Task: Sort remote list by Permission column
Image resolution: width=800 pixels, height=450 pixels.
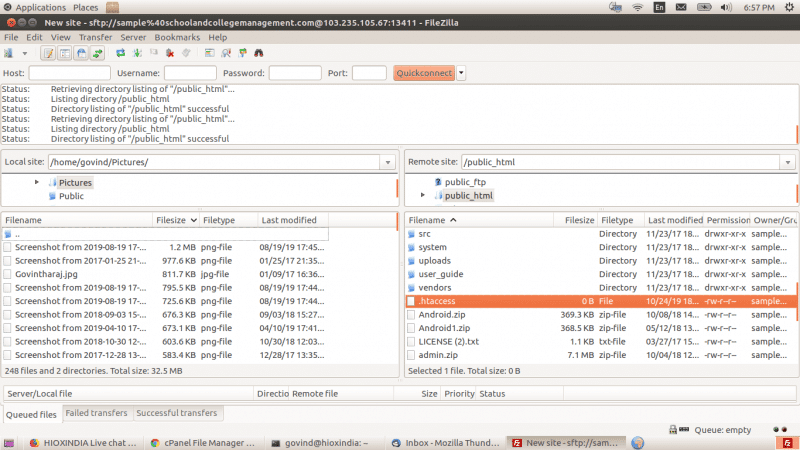Action: 728,220
